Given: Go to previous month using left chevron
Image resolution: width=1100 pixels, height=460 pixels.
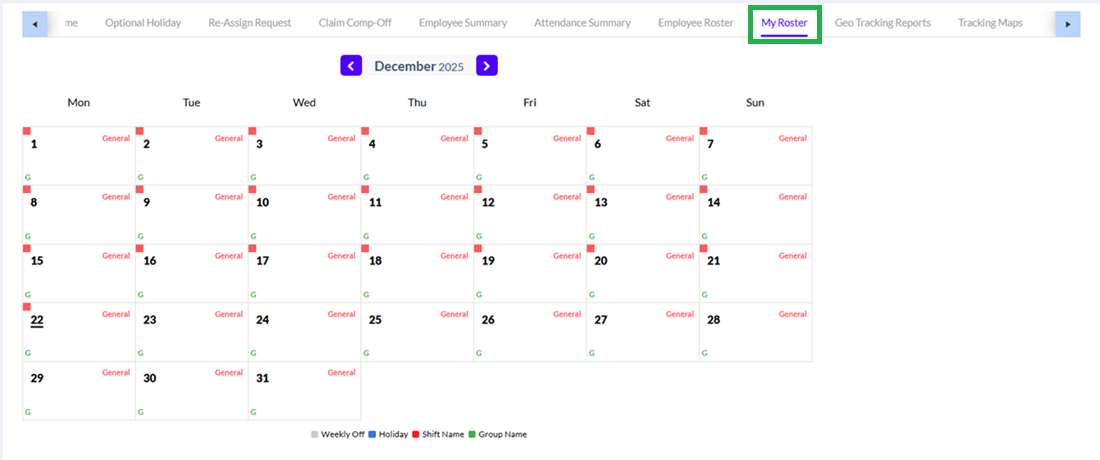Looking at the screenshot, I should (x=351, y=66).
